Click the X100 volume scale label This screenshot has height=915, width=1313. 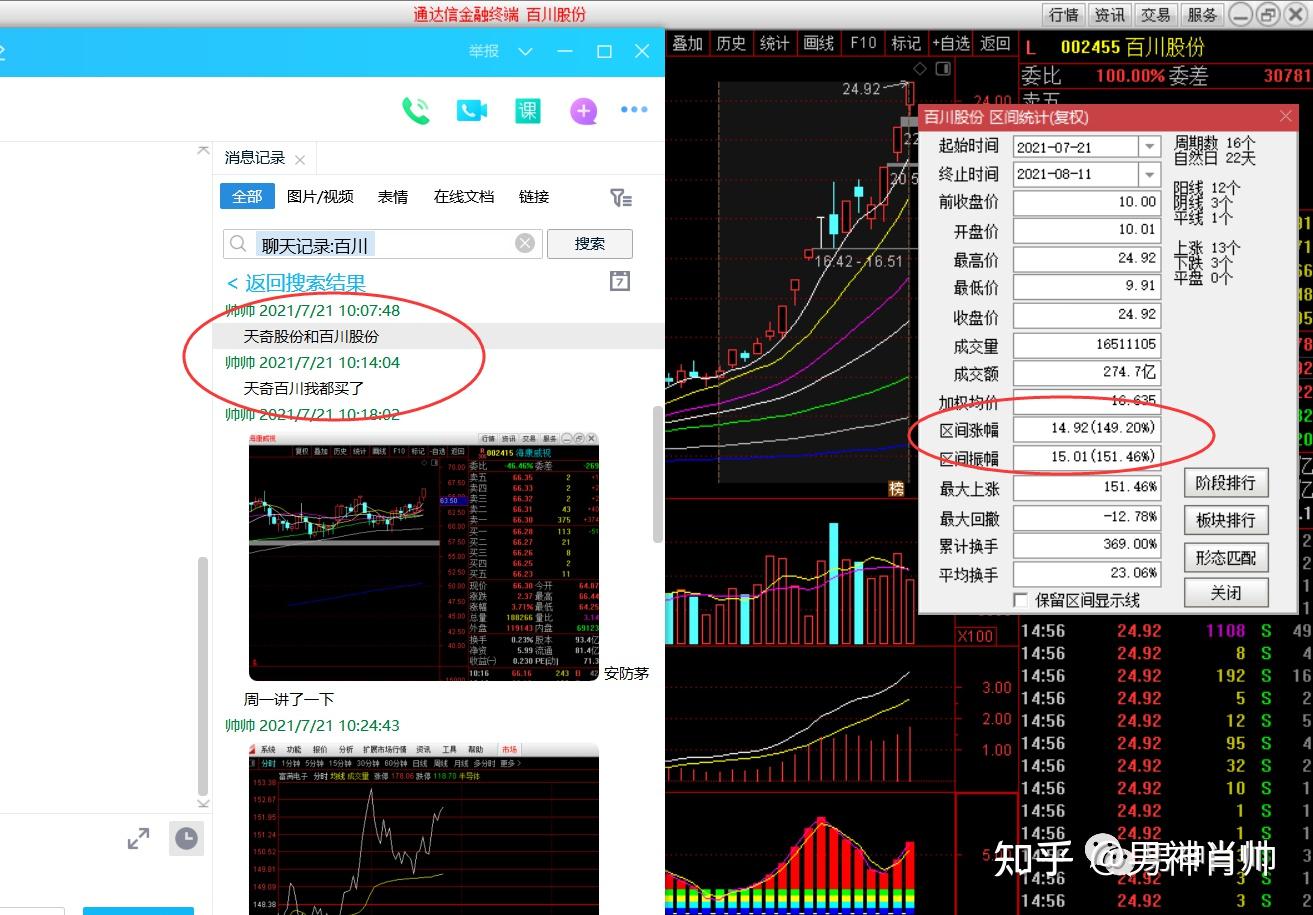[976, 637]
